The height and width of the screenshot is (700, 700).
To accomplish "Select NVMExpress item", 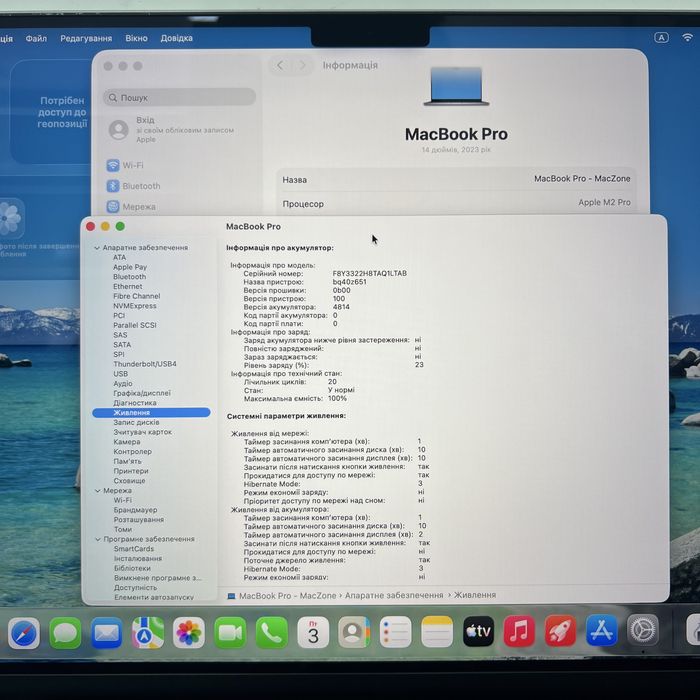I will click(134, 306).
